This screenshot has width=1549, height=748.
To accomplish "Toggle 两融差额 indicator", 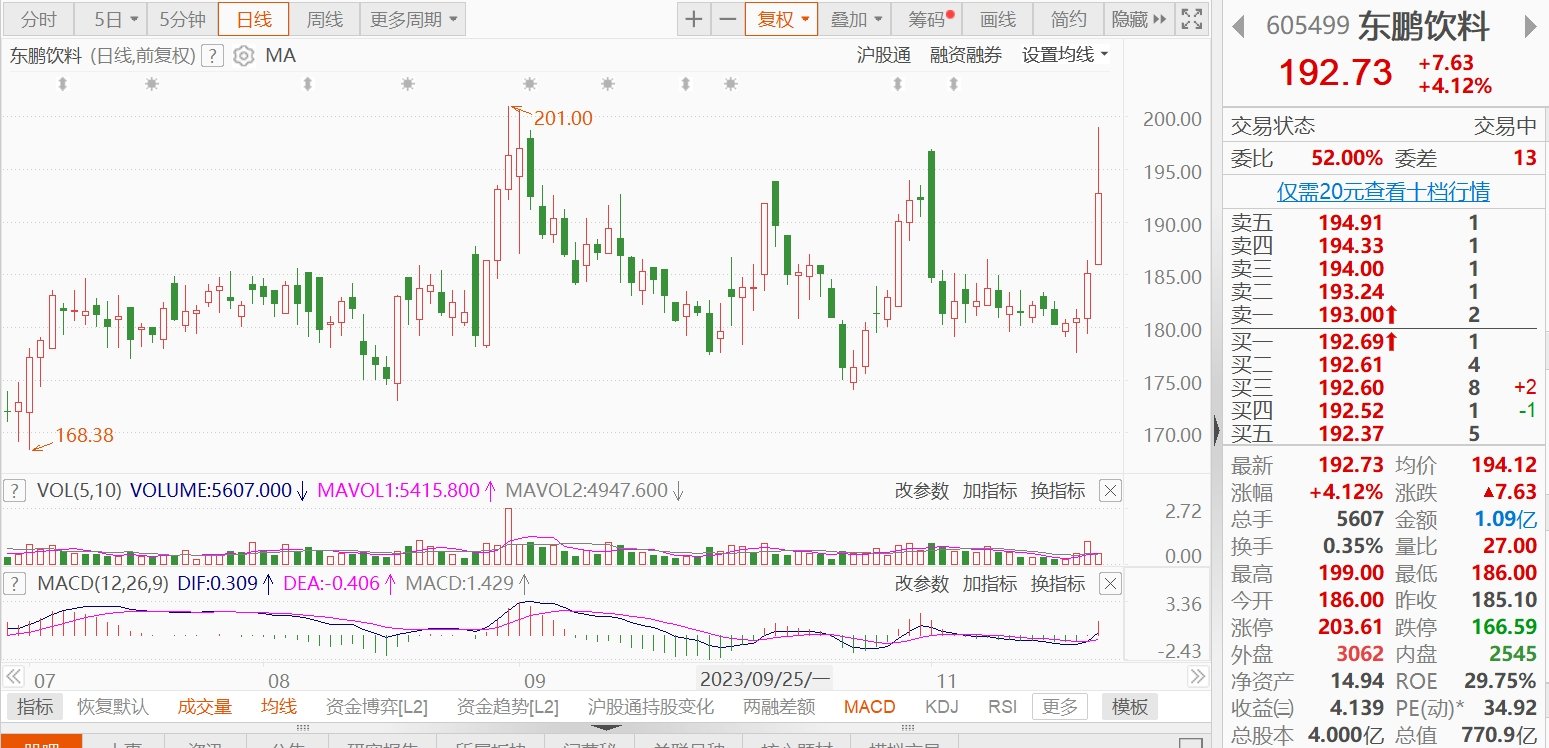I will tap(779, 707).
